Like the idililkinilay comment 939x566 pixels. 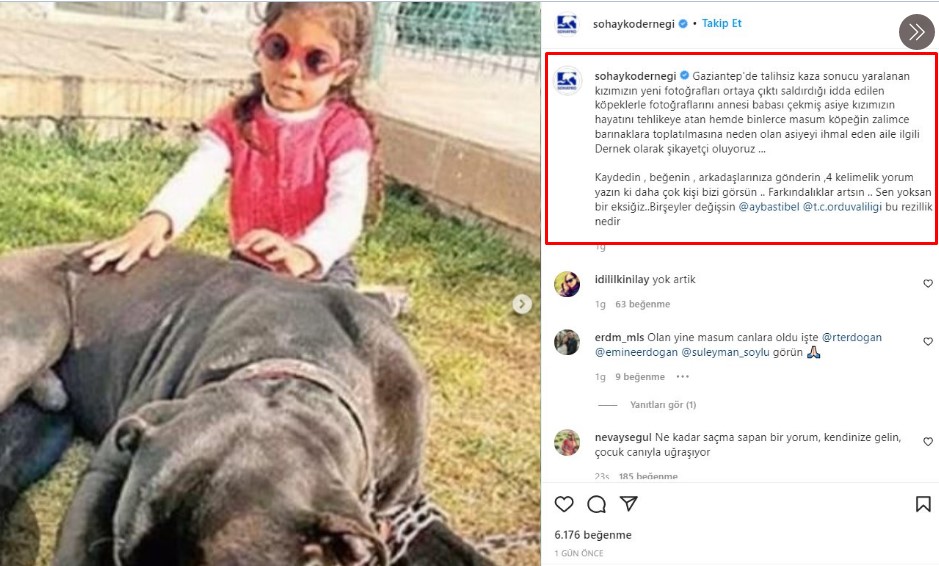coord(928,283)
